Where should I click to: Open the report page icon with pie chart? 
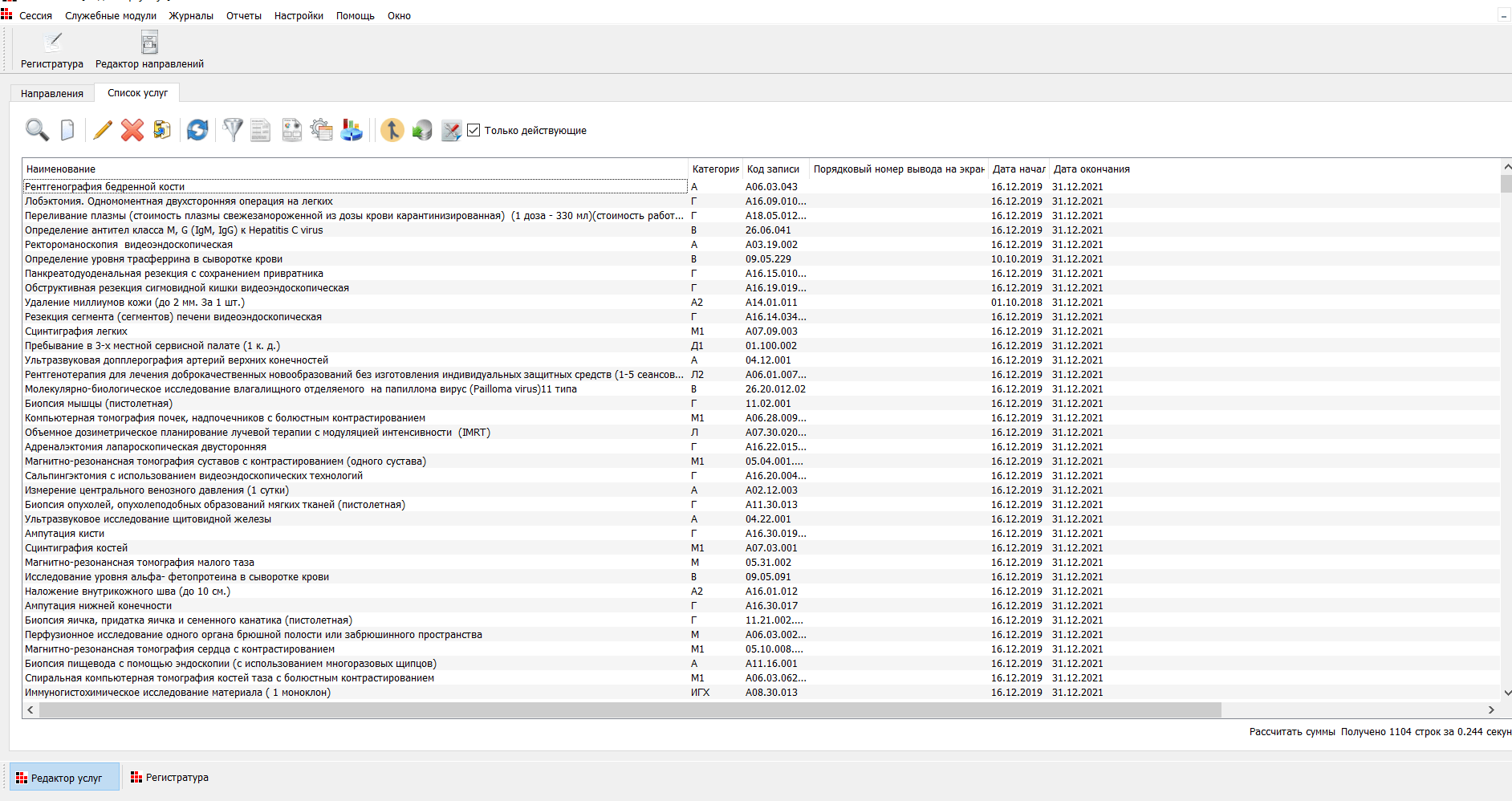(x=292, y=130)
